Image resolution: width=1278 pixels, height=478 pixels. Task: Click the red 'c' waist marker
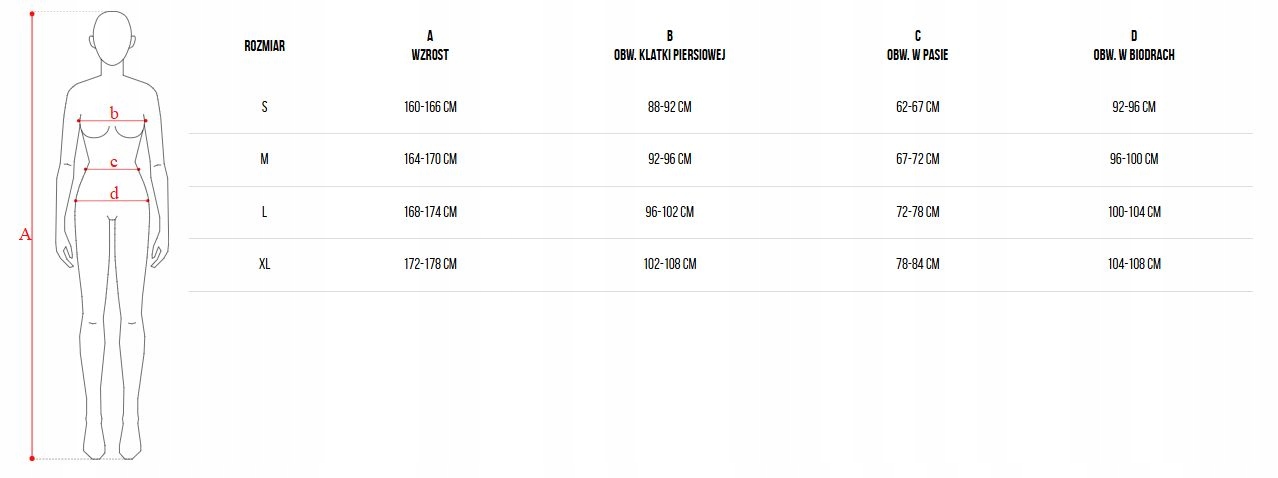(113, 162)
